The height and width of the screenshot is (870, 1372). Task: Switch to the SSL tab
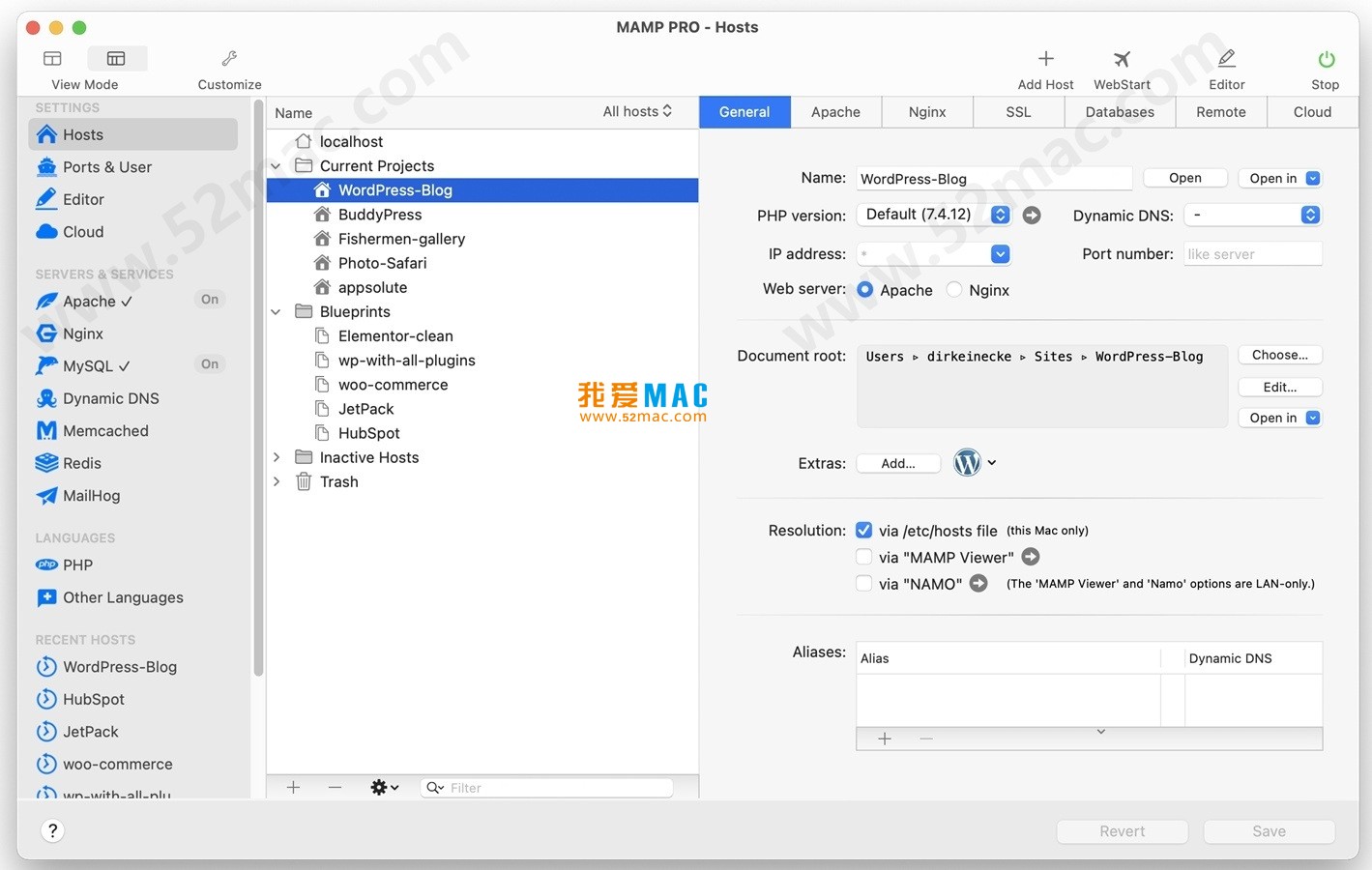(x=1018, y=112)
